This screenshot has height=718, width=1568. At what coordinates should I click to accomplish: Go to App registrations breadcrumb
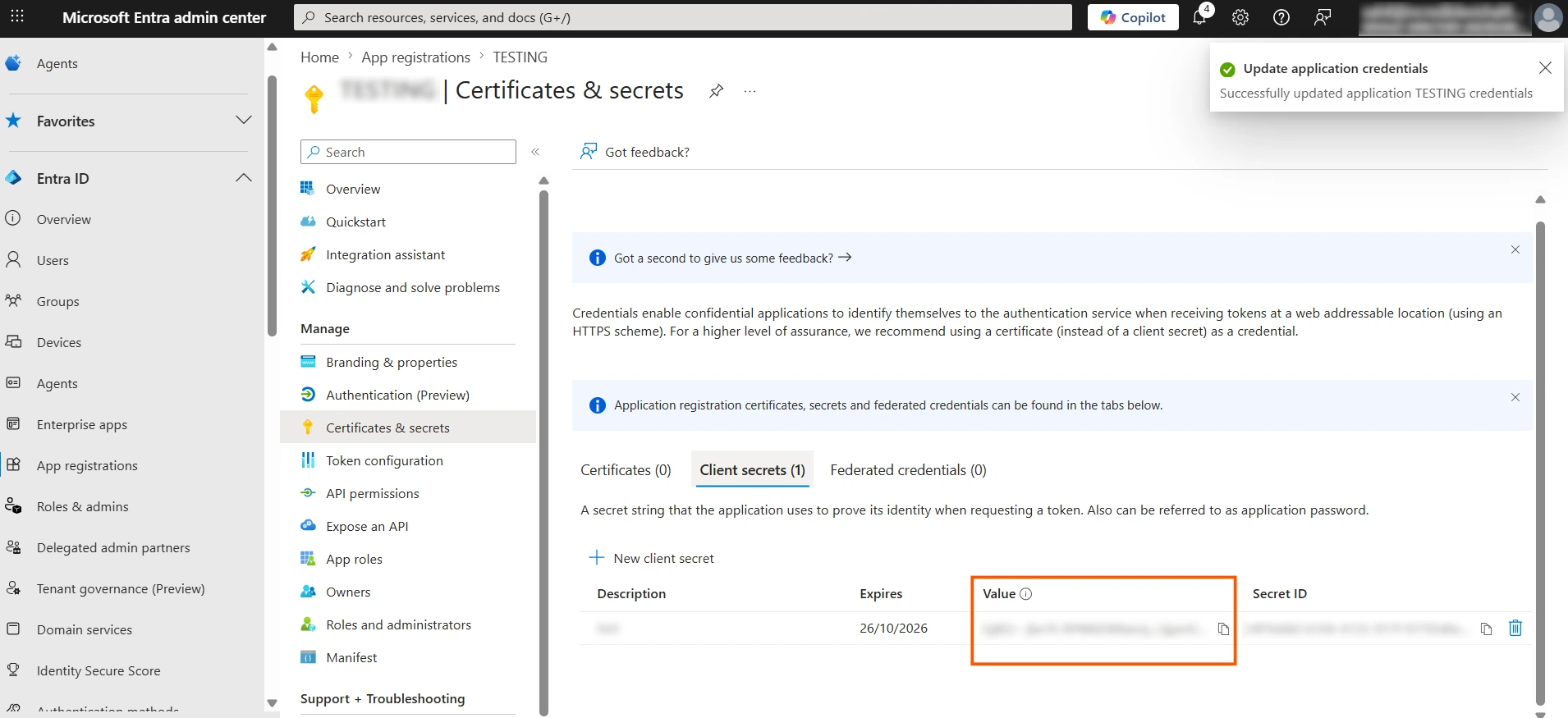[x=416, y=57]
